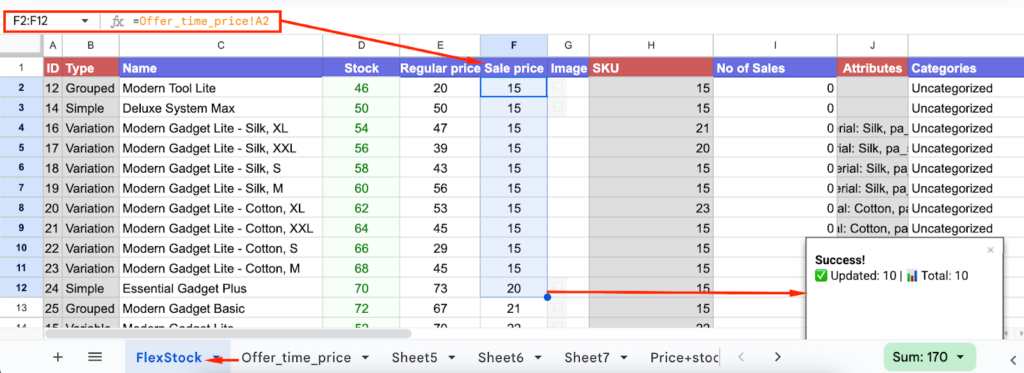Click SKU value 21 cell

tap(651, 128)
